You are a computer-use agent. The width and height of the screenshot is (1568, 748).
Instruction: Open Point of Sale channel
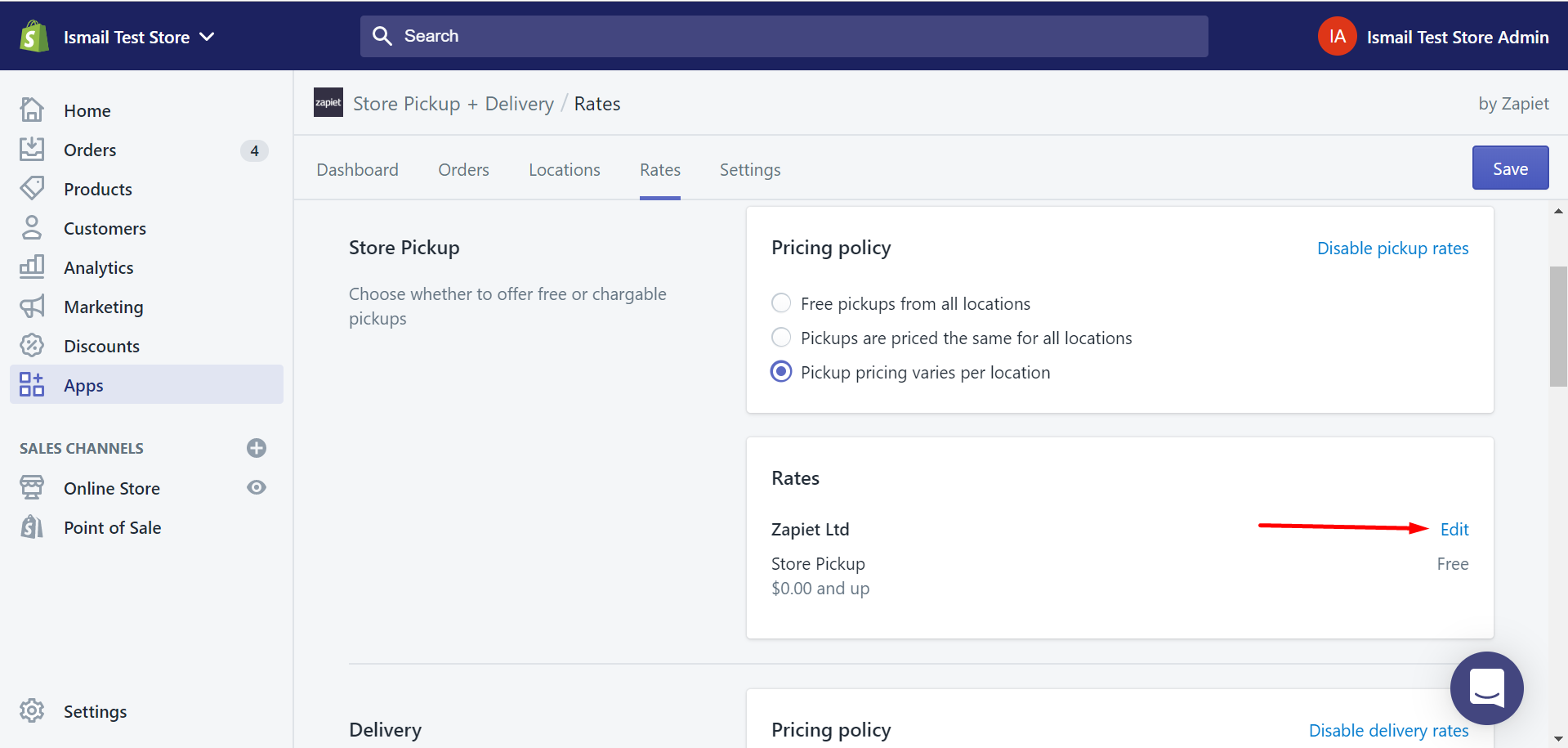pos(113,527)
